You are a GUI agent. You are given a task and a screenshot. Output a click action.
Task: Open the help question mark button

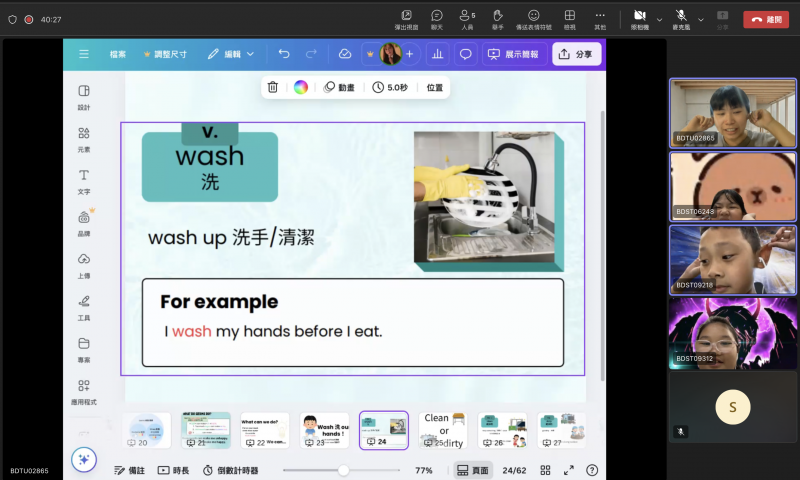pos(592,470)
